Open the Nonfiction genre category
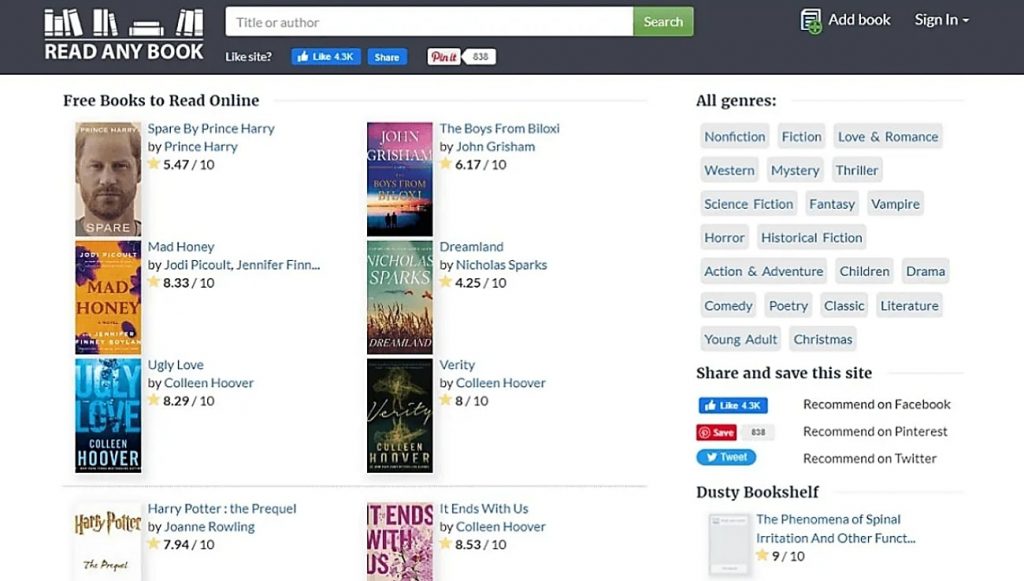The width and height of the screenshot is (1024, 581). point(734,136)
